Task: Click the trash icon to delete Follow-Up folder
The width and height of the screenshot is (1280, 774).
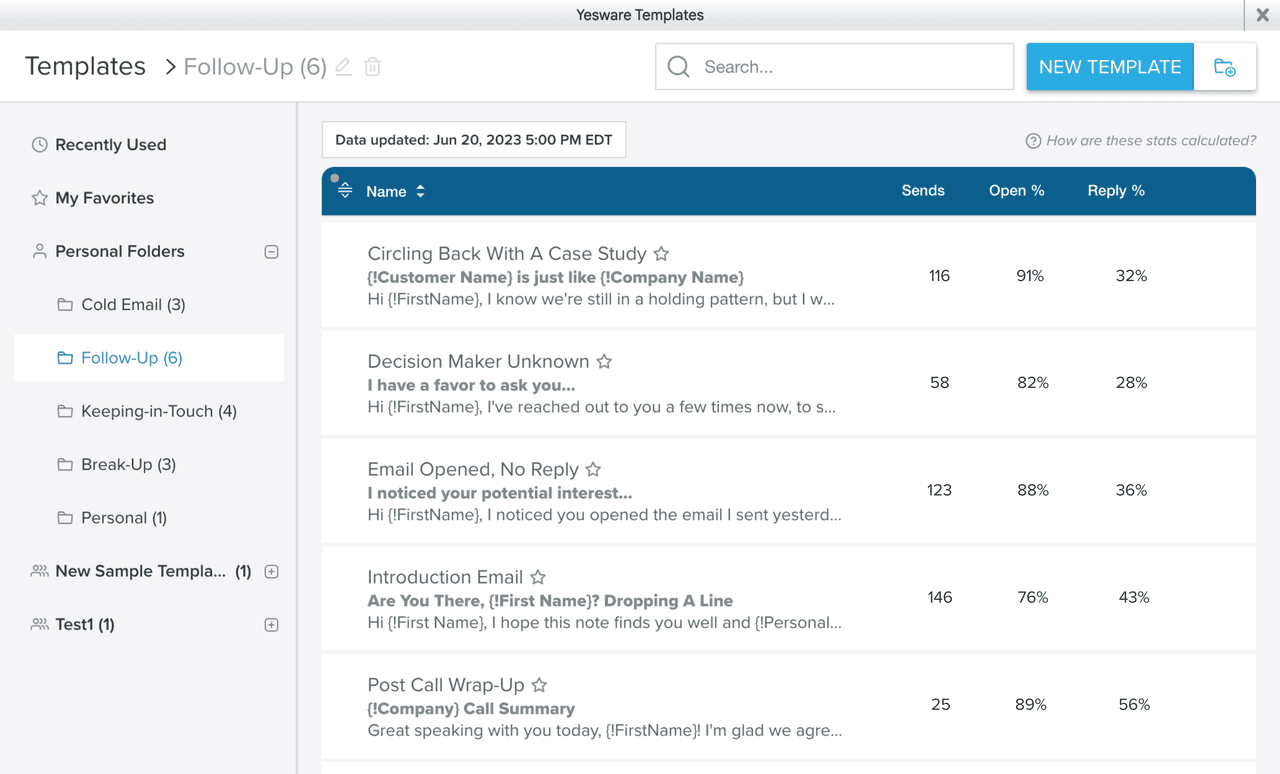Action: pos(371,66)
